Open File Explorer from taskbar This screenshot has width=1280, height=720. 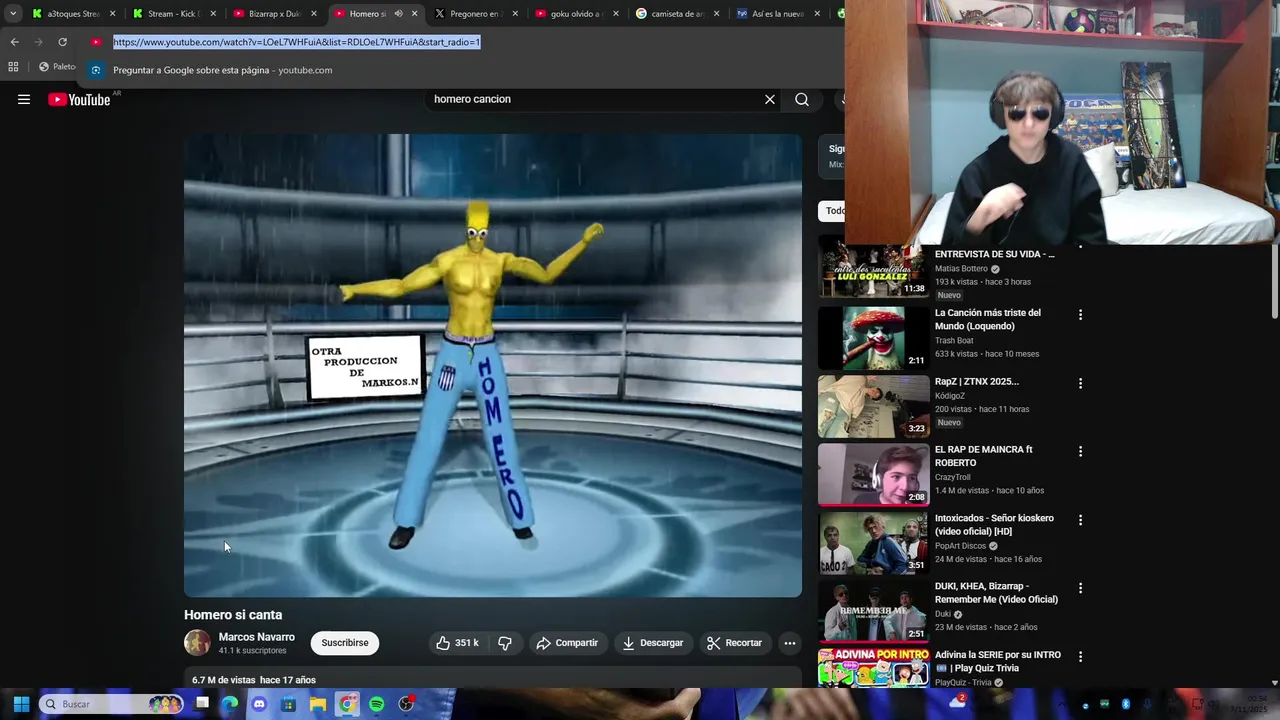(x=318, y=704)
